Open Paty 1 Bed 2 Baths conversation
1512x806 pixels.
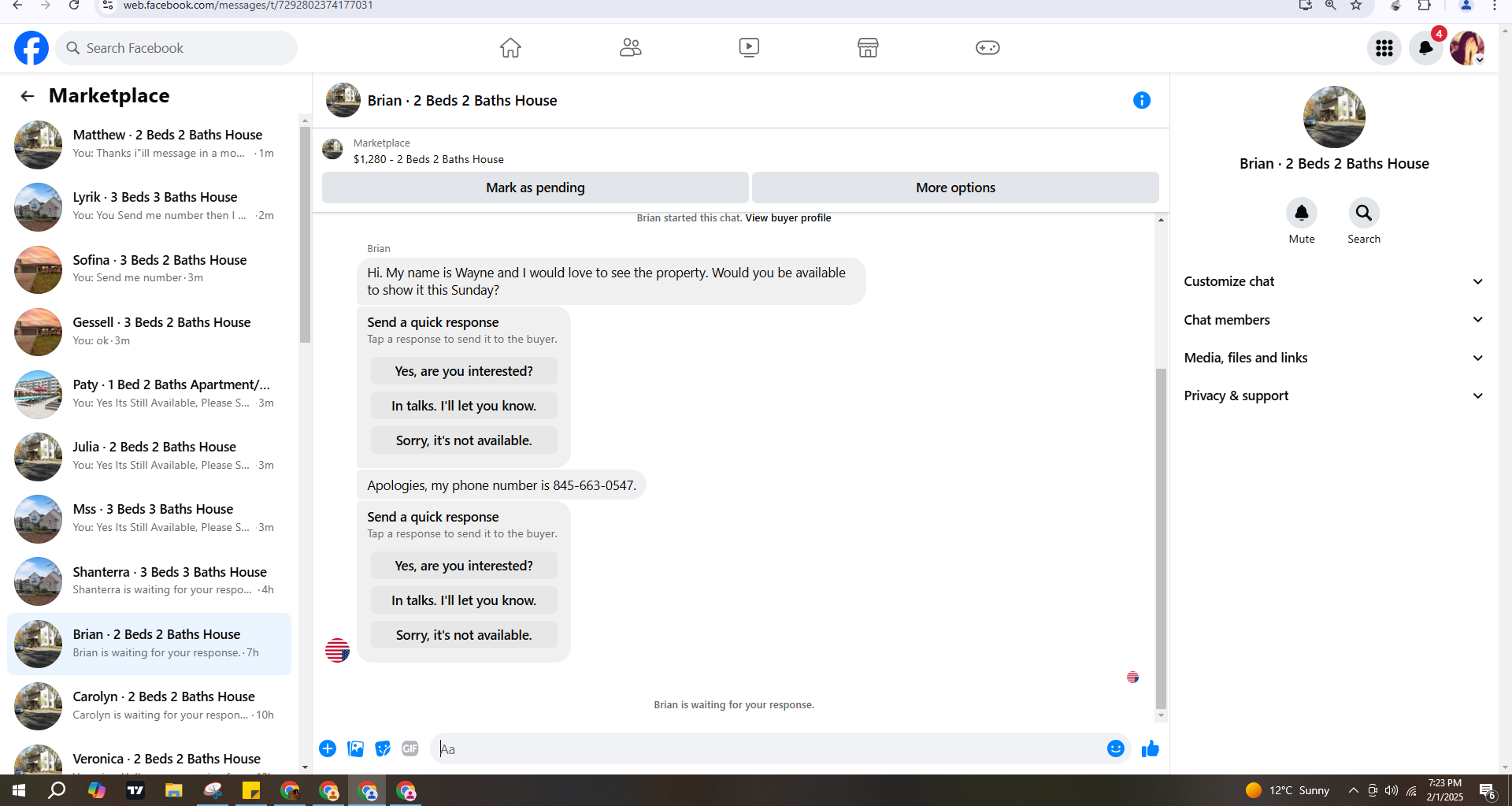tap(149, 394)
